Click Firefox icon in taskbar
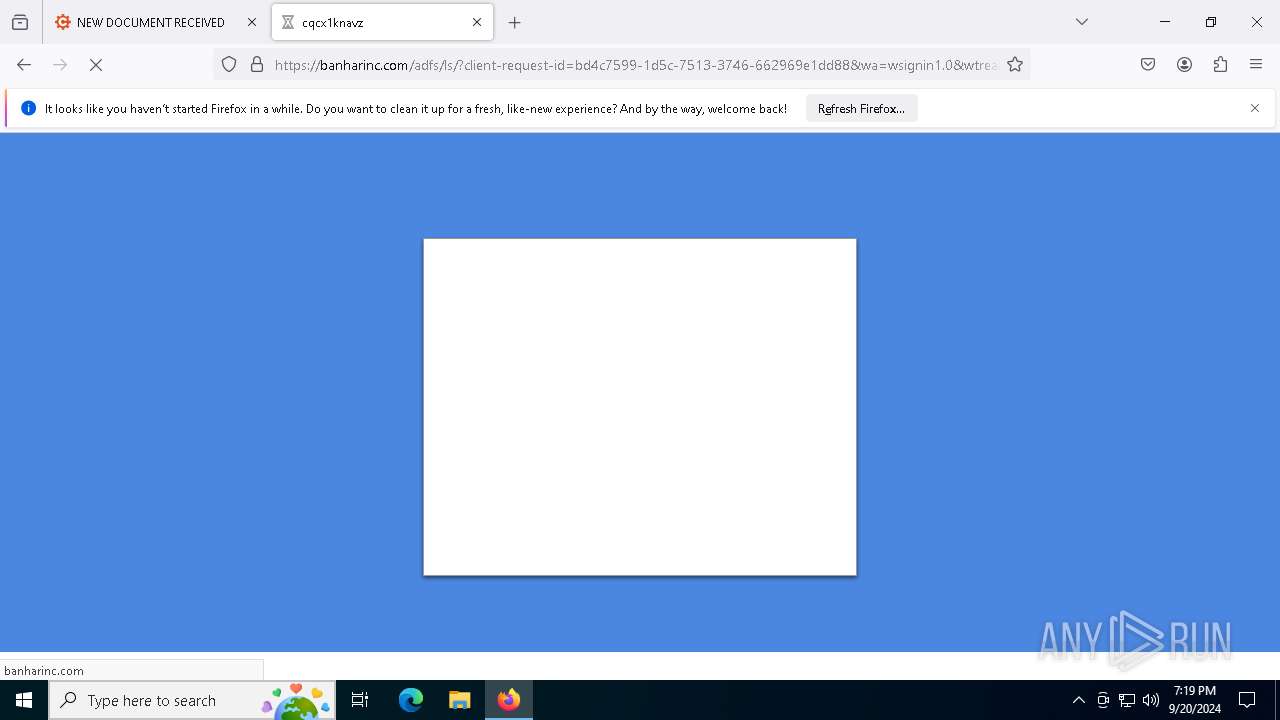 pyautogui.click(x=509, y=700)
